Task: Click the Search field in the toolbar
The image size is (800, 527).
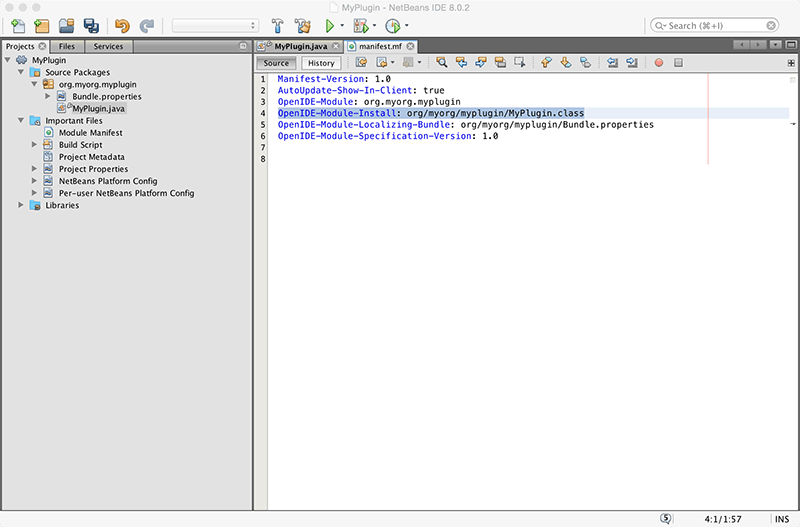Action: pos(714,26)
